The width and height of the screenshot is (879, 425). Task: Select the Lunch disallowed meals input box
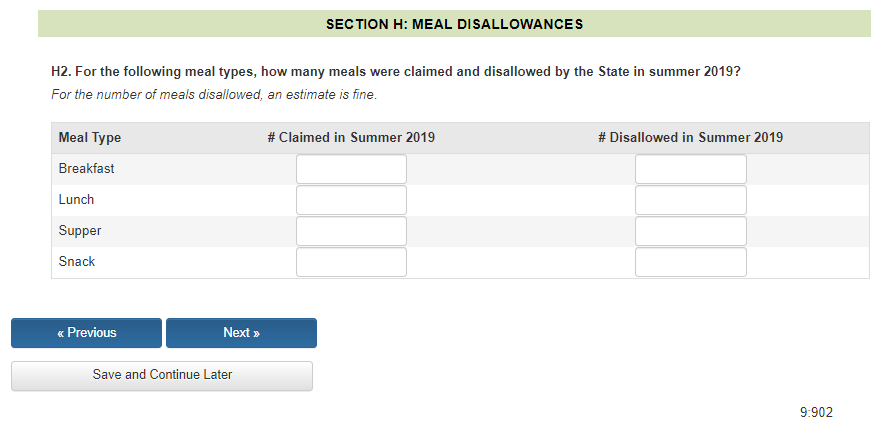pyautogui.click(x=690, y=200)
